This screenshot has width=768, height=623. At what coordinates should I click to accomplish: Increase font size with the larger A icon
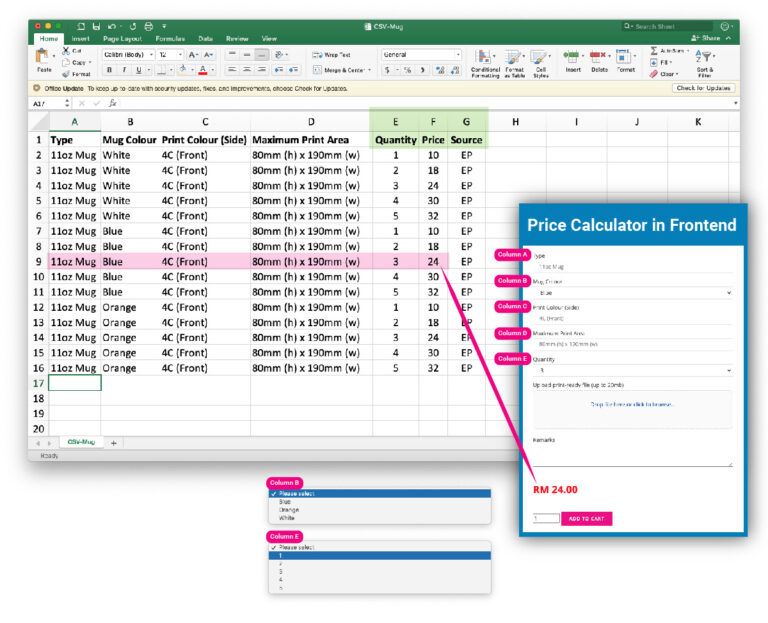click(x=193, y=55)
